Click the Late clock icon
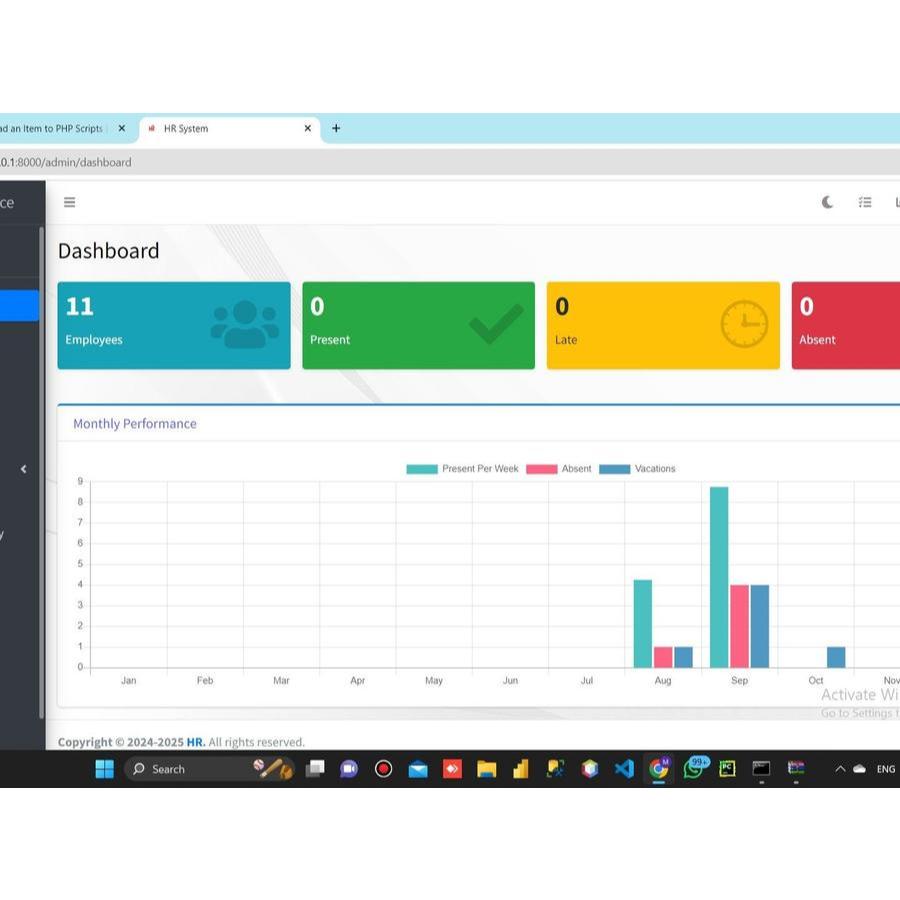 [744, 324]
